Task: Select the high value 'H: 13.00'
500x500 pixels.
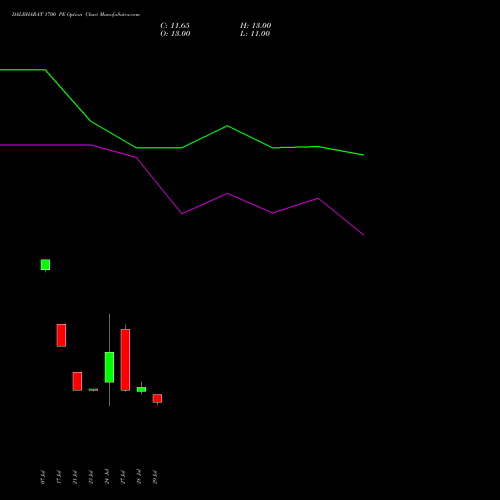Action: tap(256, 26)
